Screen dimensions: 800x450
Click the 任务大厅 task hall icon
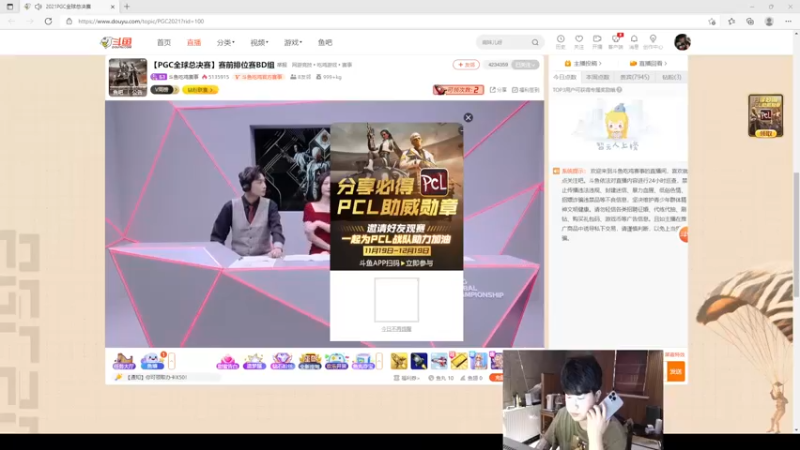click(123, 361)
